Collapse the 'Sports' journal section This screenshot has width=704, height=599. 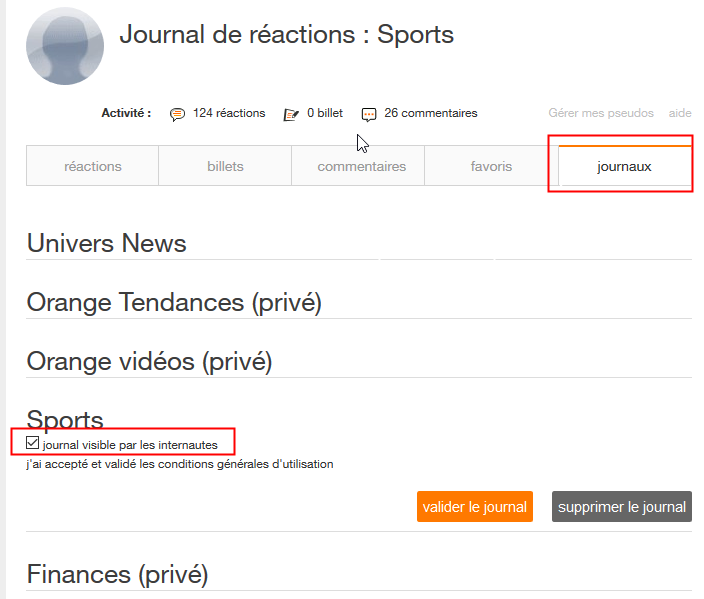click(65, 419)
